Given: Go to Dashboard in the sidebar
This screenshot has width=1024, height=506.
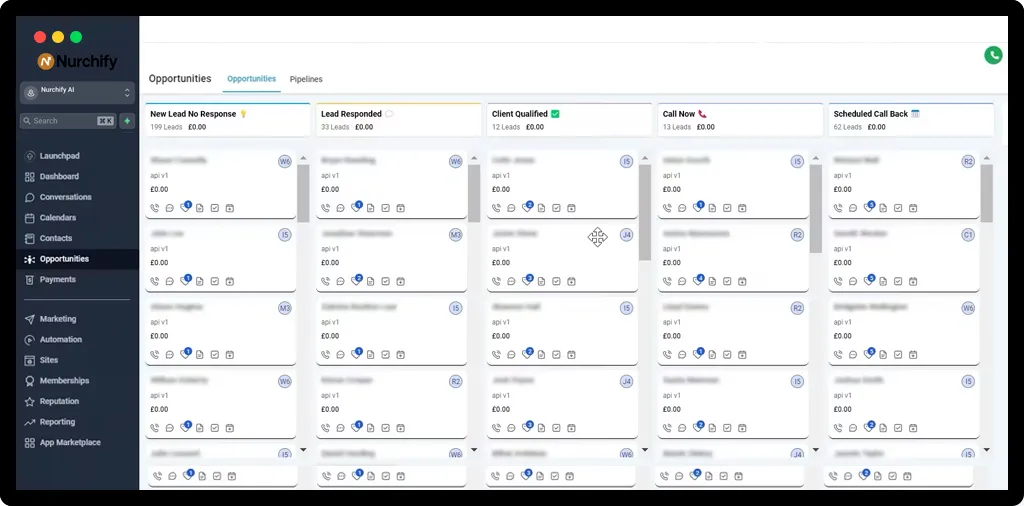Looking at the screenshot, I should [x=59, y=176].
